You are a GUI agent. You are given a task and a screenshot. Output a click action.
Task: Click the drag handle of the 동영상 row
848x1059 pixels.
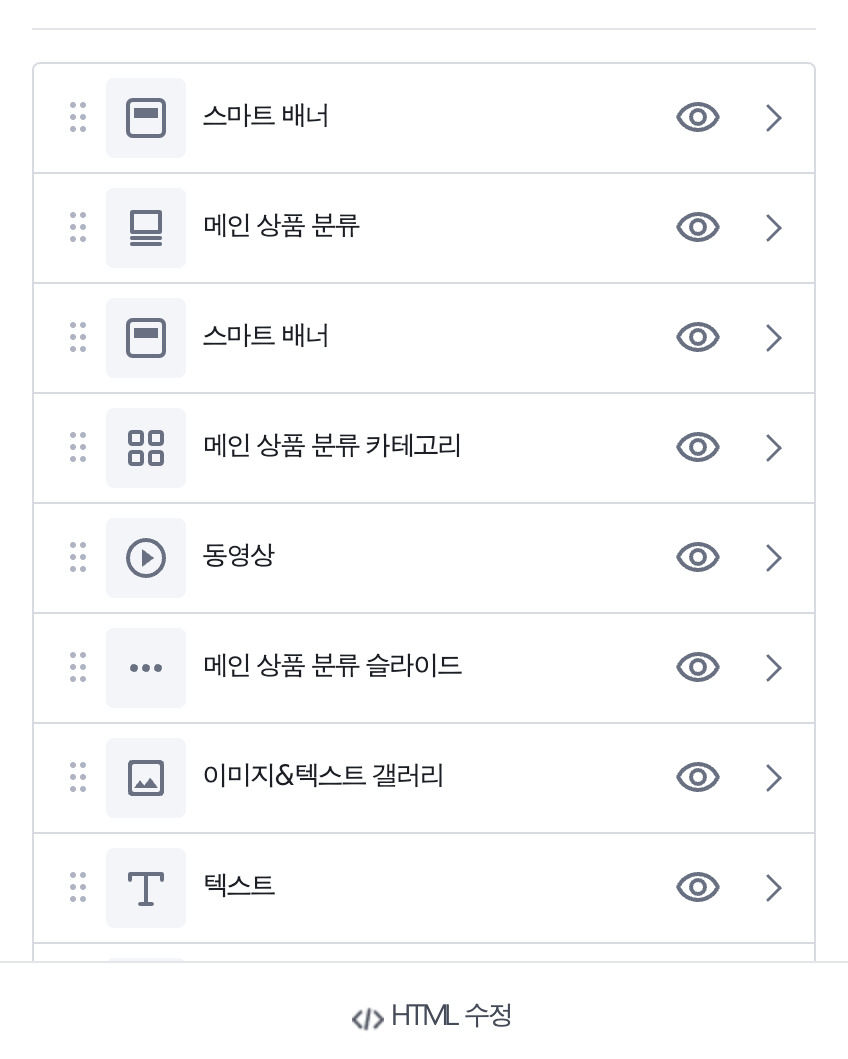78,557
